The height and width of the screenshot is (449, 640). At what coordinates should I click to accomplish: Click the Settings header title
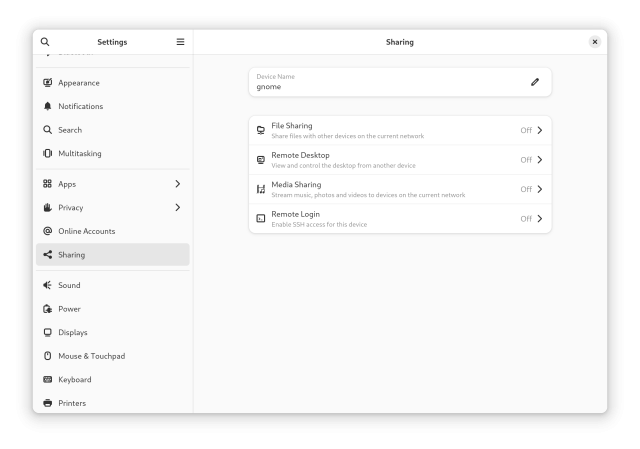tap(112, 42)
